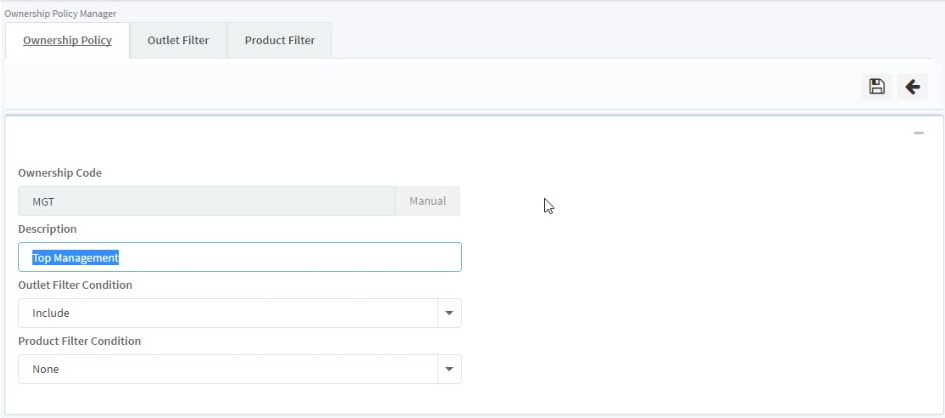Click the Product Filter Condition label
This screenshot has width=945, height=418.
pos(79,341)
